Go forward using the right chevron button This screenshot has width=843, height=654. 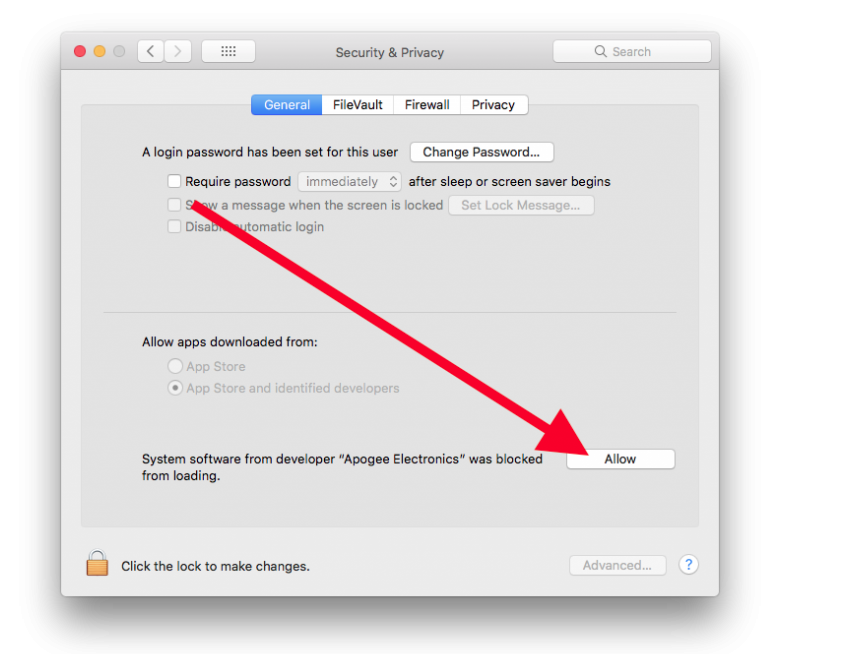point(177,52)
